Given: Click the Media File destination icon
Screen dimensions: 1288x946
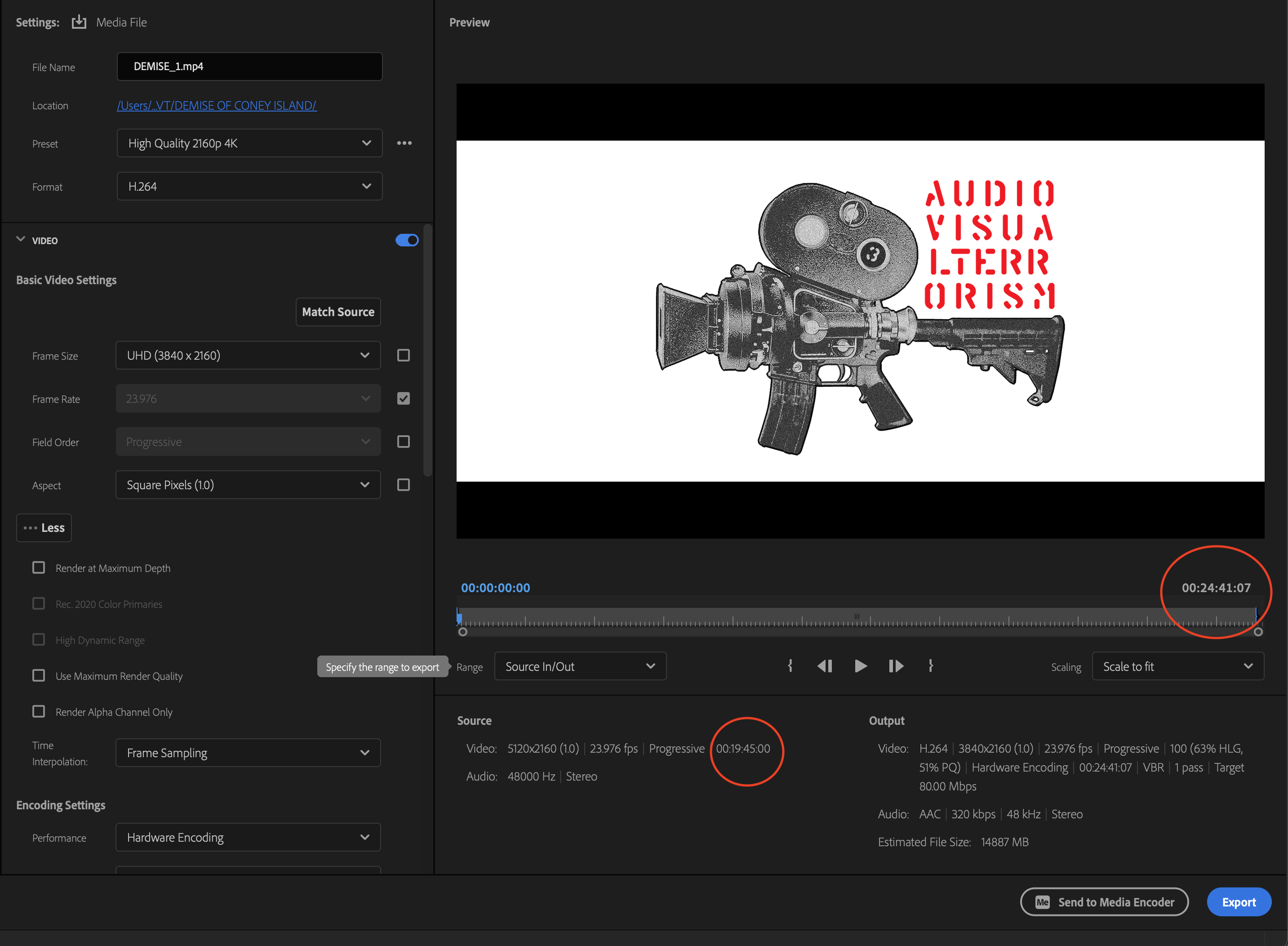Looking at the screenshot, I should 79,22.
